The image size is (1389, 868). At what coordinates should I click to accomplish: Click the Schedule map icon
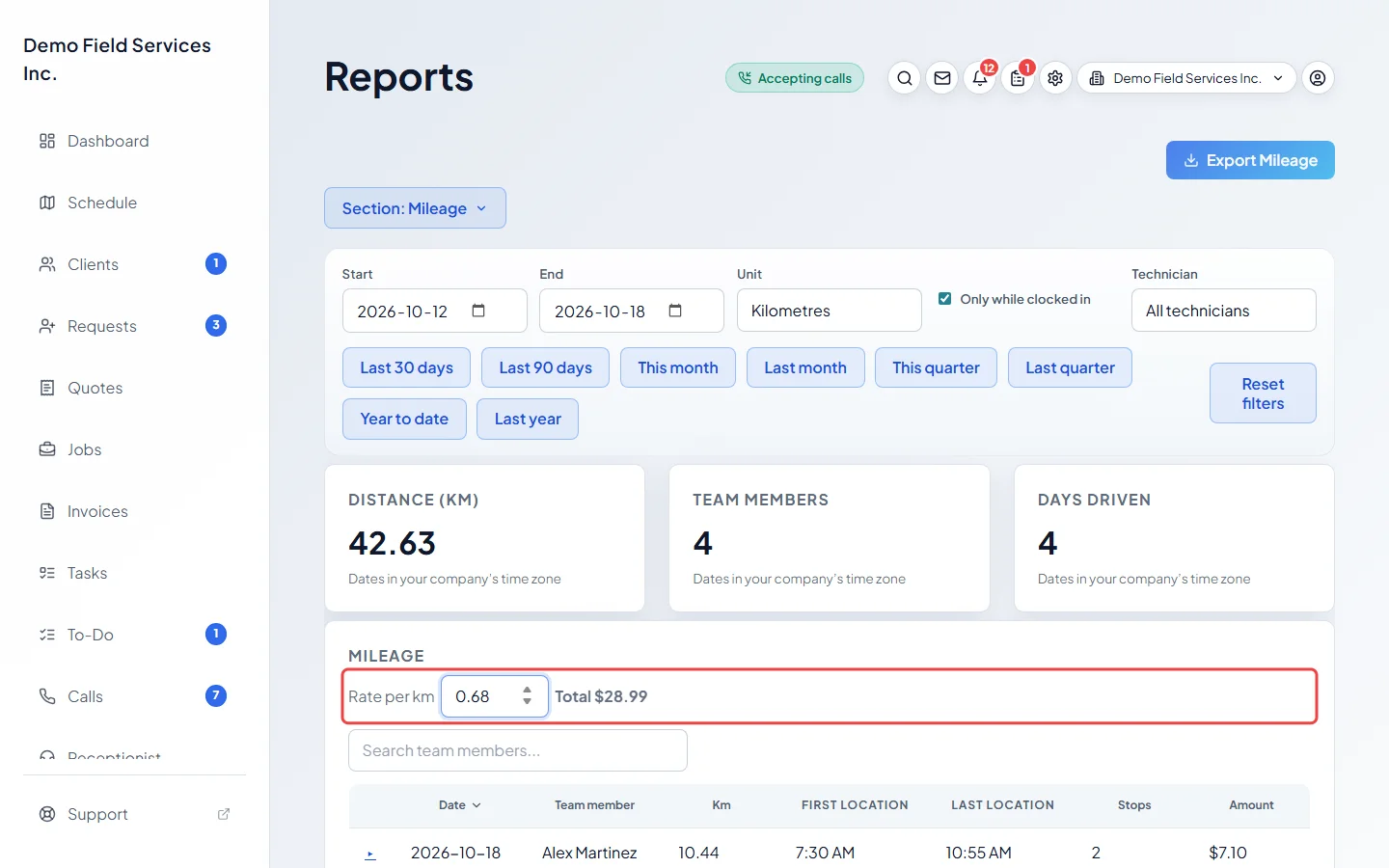click(x=47, y=203)
